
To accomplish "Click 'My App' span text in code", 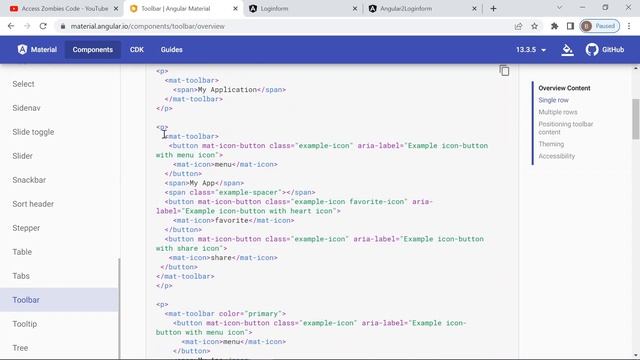I will [202, 183].
